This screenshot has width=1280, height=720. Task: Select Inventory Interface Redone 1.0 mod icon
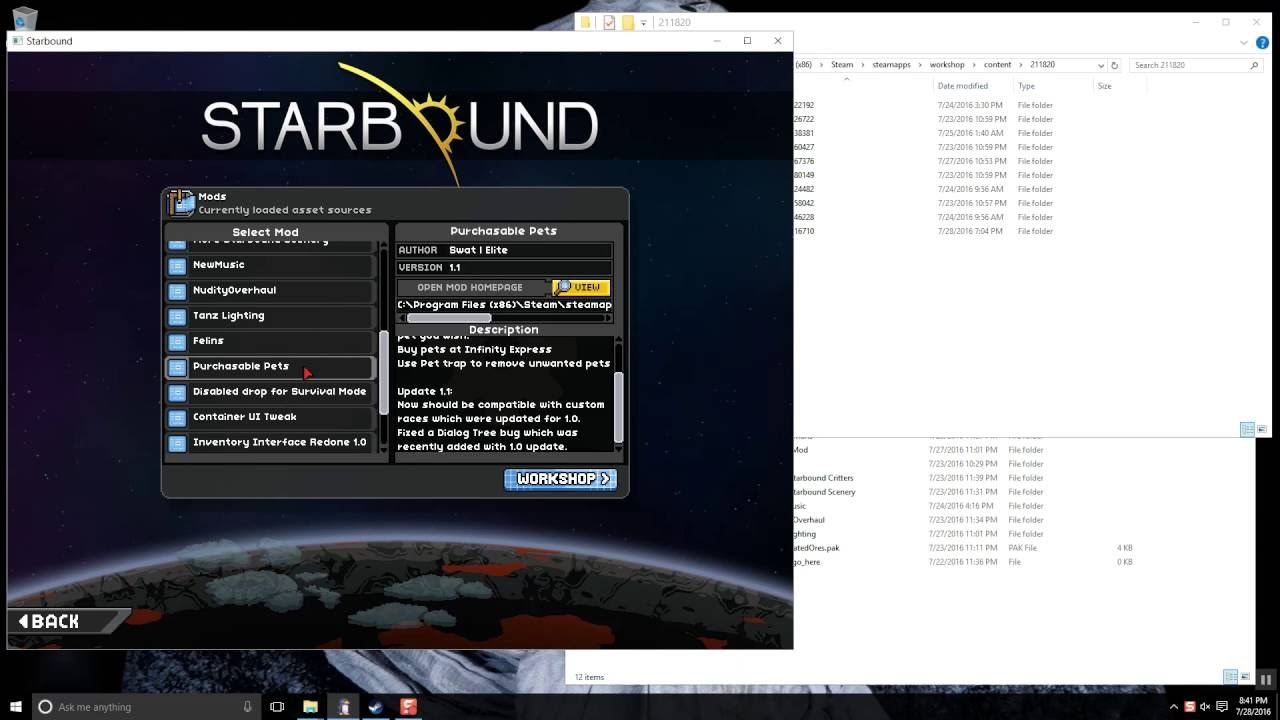click(177, 443)
